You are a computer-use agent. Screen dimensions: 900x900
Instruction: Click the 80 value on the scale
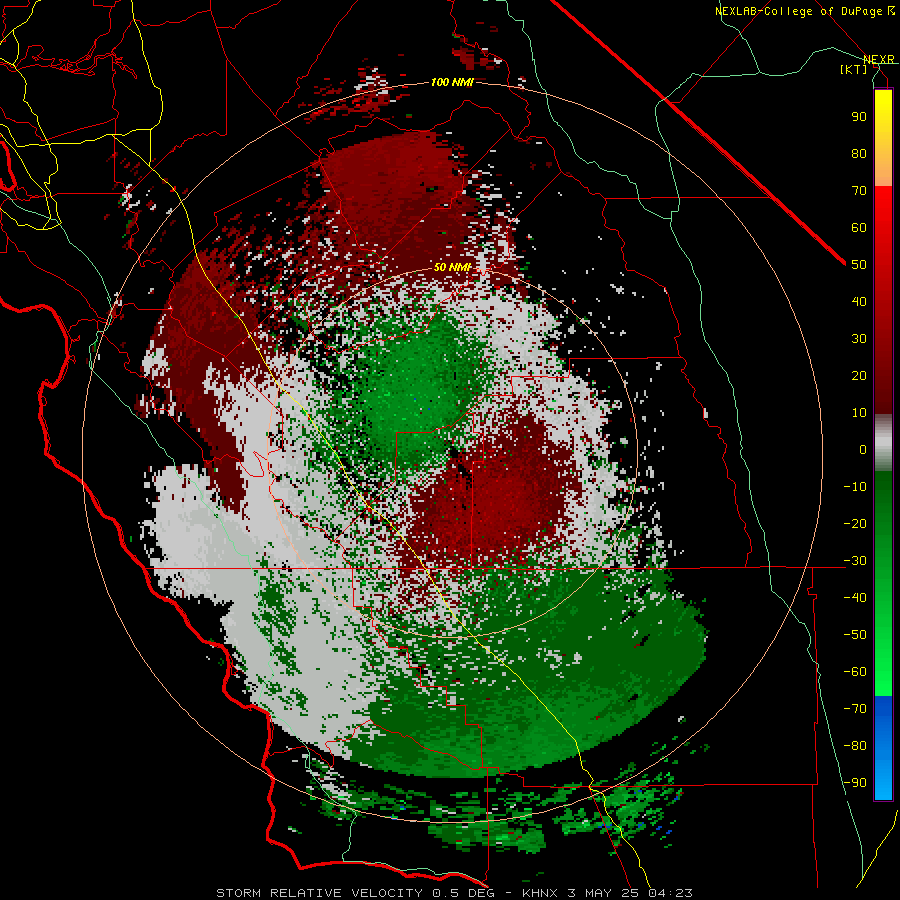point(859,153)
